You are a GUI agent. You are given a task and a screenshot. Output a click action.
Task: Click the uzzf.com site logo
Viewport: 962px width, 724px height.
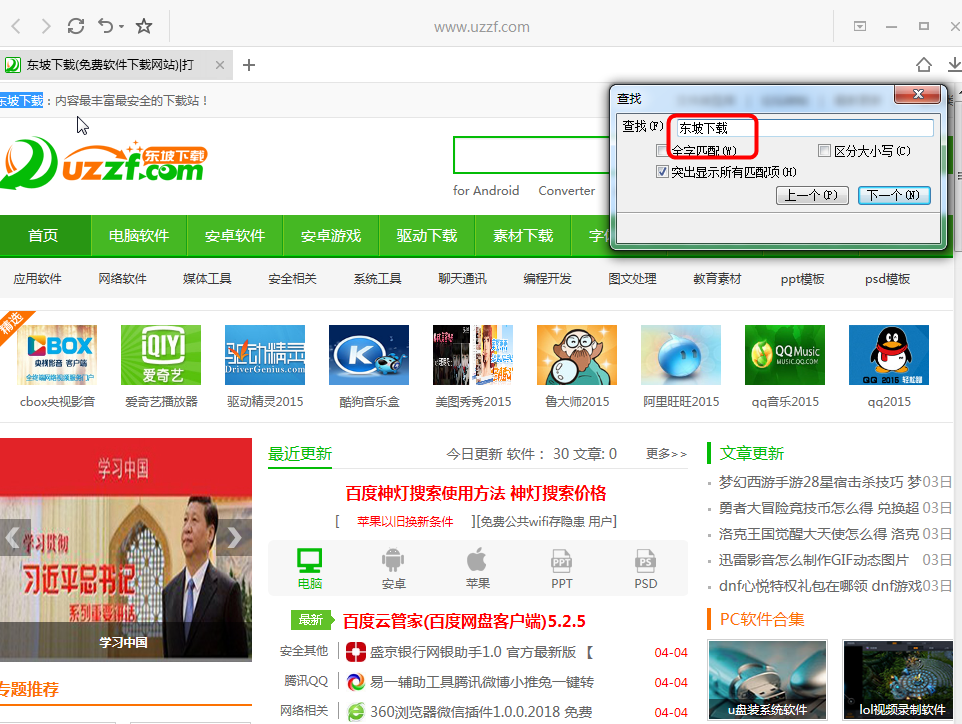104,163
